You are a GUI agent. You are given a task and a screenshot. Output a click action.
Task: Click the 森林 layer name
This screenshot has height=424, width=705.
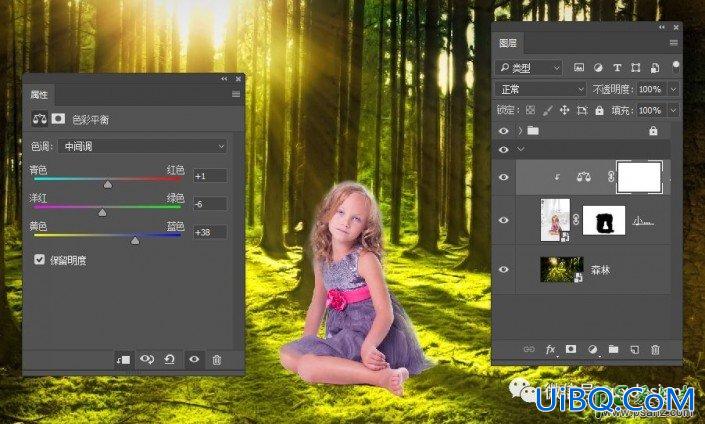600,270
